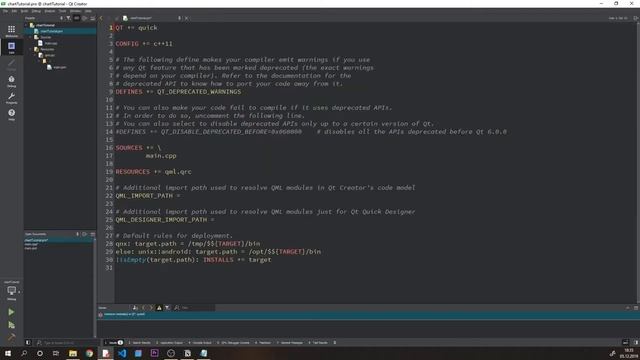
Task: Go to the previous issue
Action: 144,308
